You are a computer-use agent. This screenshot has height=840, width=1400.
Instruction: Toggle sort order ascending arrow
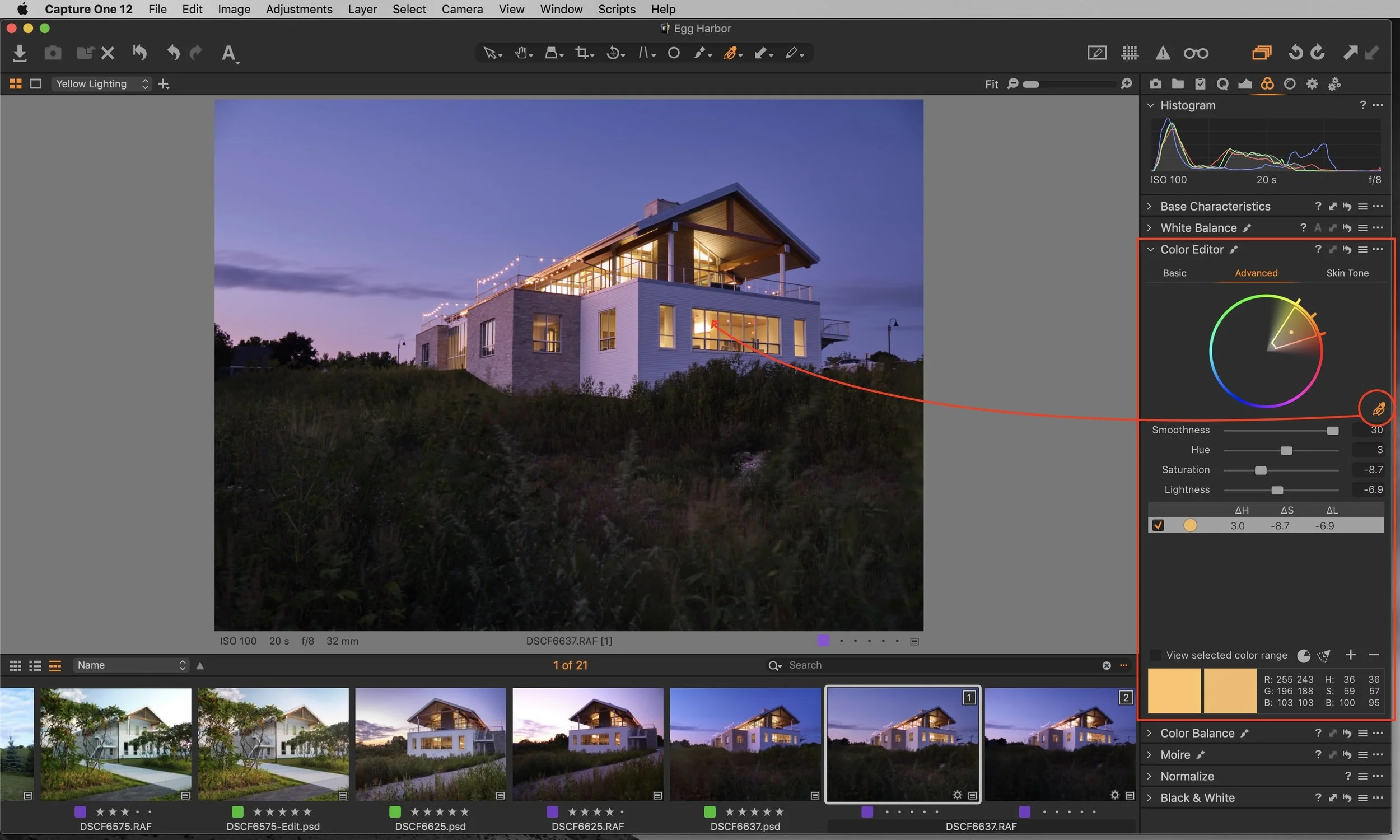point(200,666)
